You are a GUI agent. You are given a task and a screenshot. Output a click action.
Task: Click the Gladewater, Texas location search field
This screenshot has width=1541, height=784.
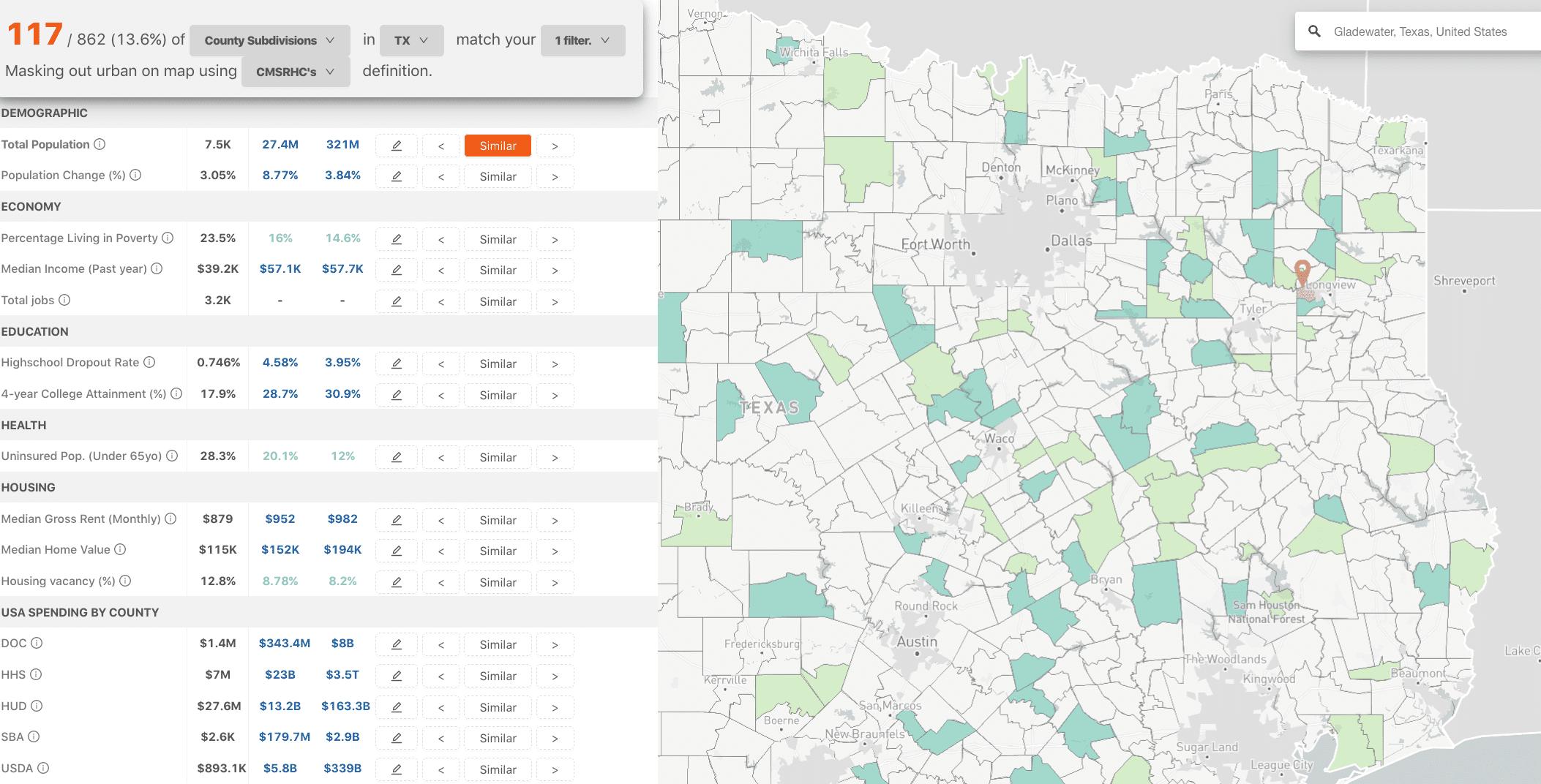tap(1420, 31)
